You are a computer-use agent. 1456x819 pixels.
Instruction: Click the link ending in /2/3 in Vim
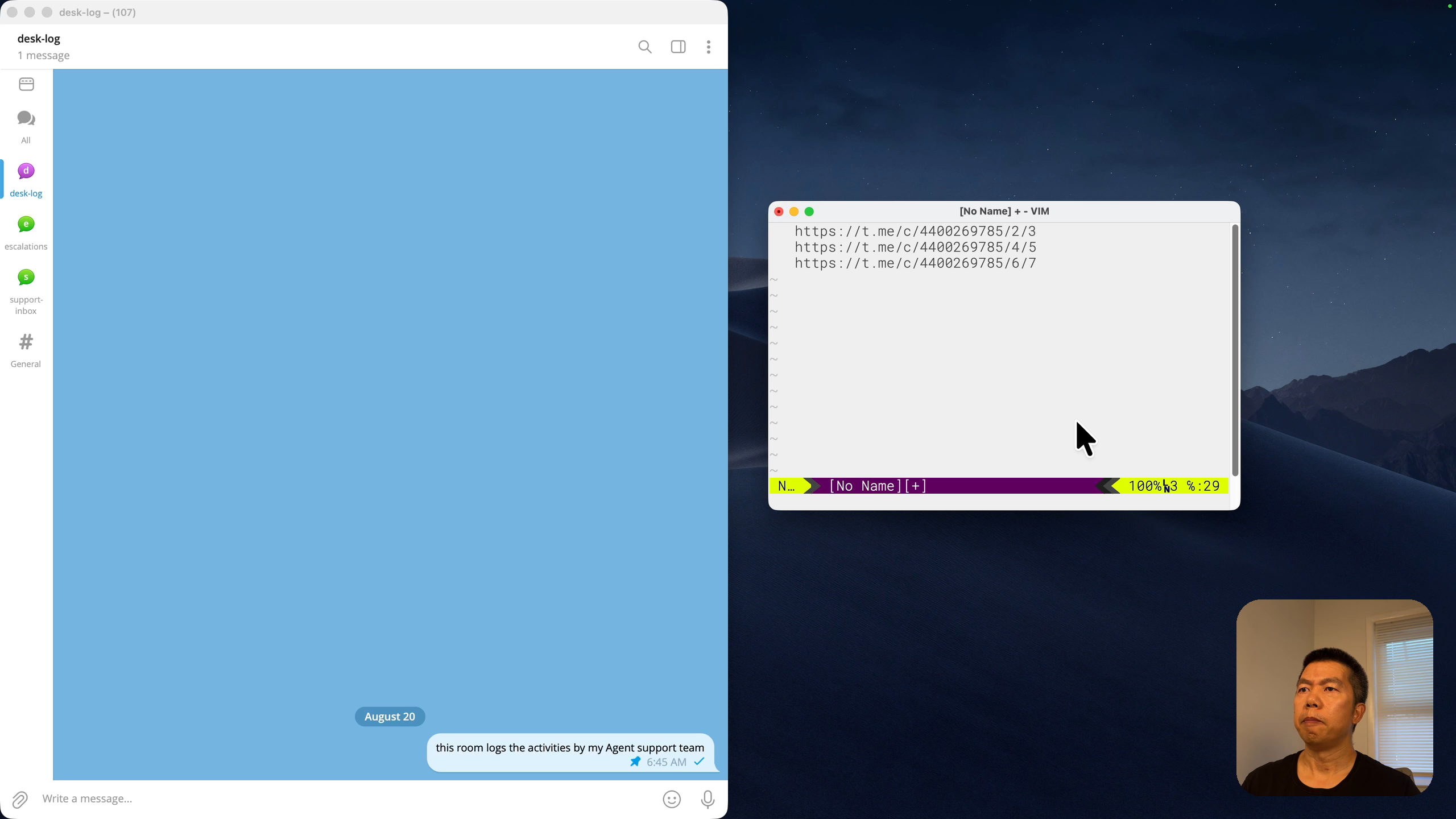[915, 231]
